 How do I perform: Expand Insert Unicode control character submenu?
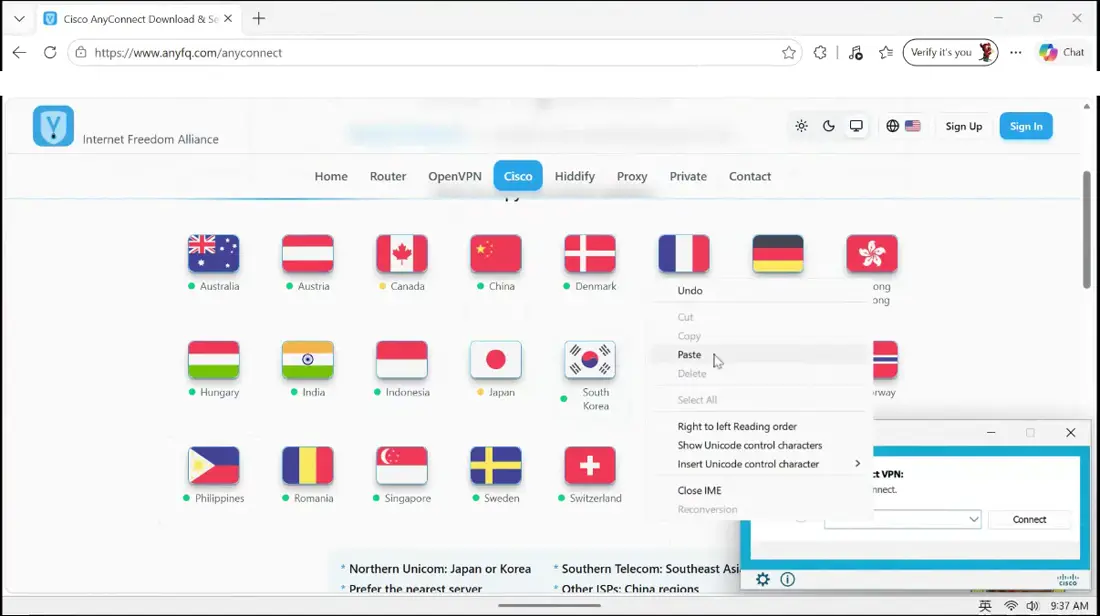(857, 464)
